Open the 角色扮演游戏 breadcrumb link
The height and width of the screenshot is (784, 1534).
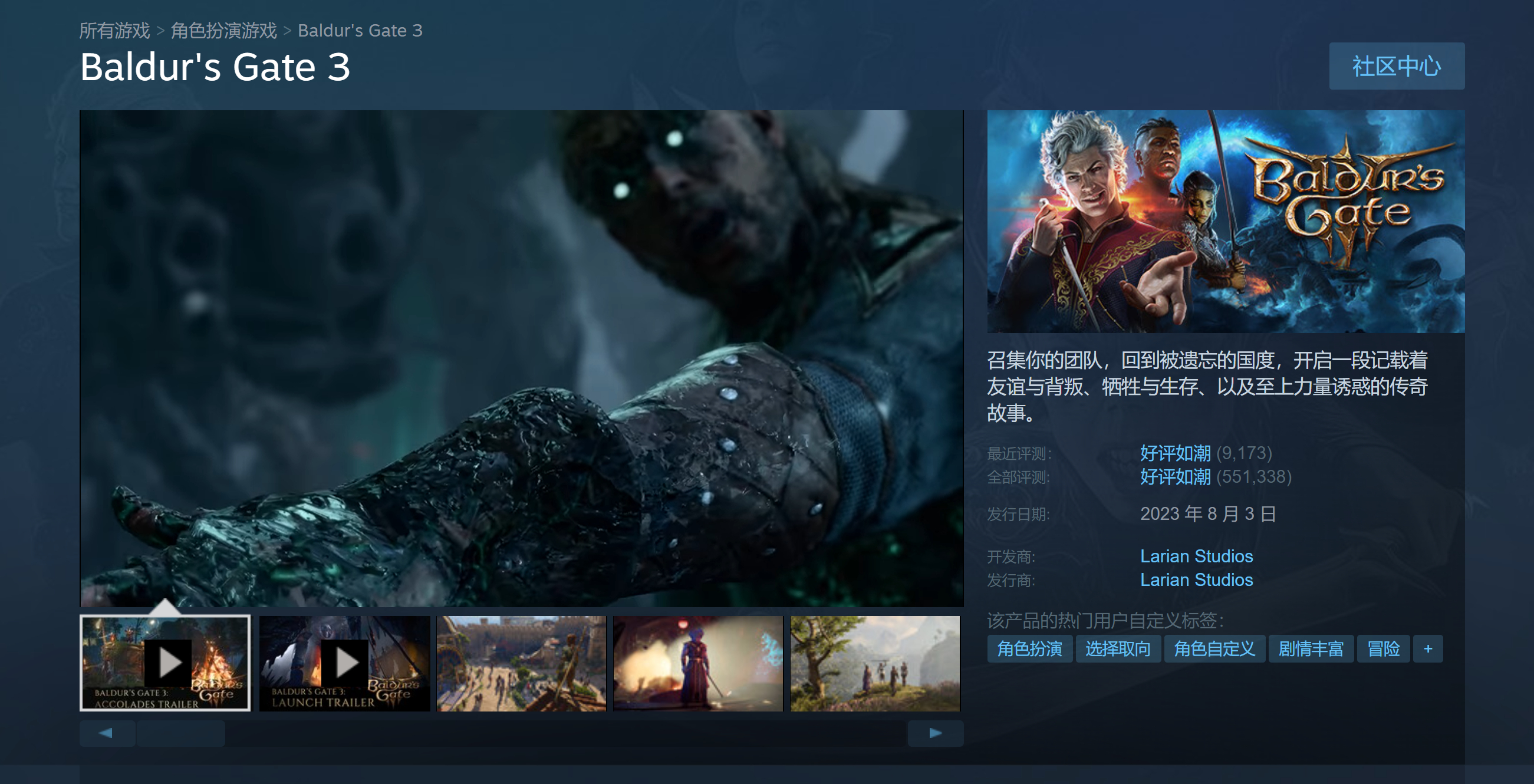click(x=224, y=31)
